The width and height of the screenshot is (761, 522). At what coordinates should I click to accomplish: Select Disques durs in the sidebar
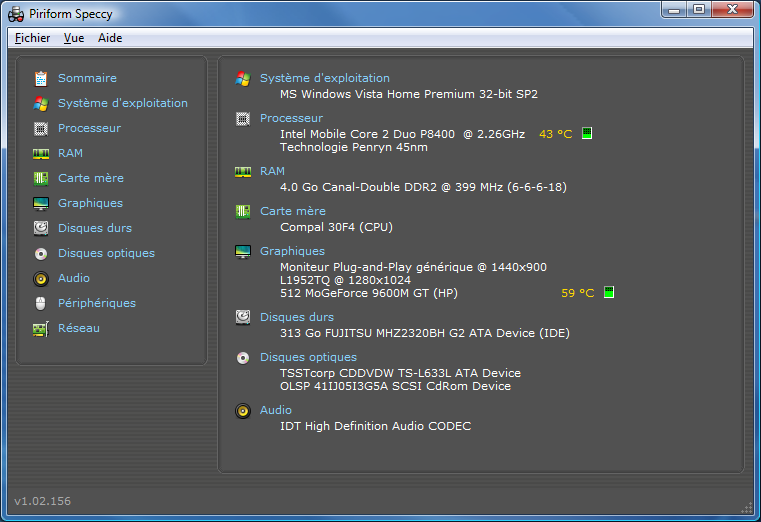(95, 228)
